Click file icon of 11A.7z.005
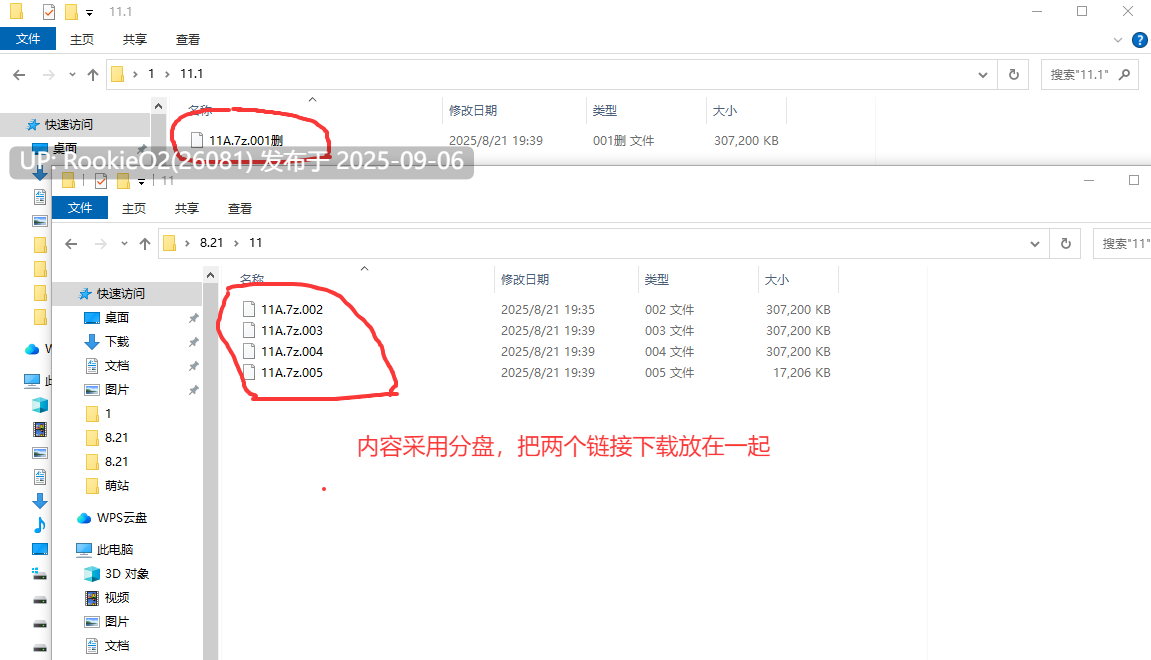1151x660 pixels. (x=249, y=372)
